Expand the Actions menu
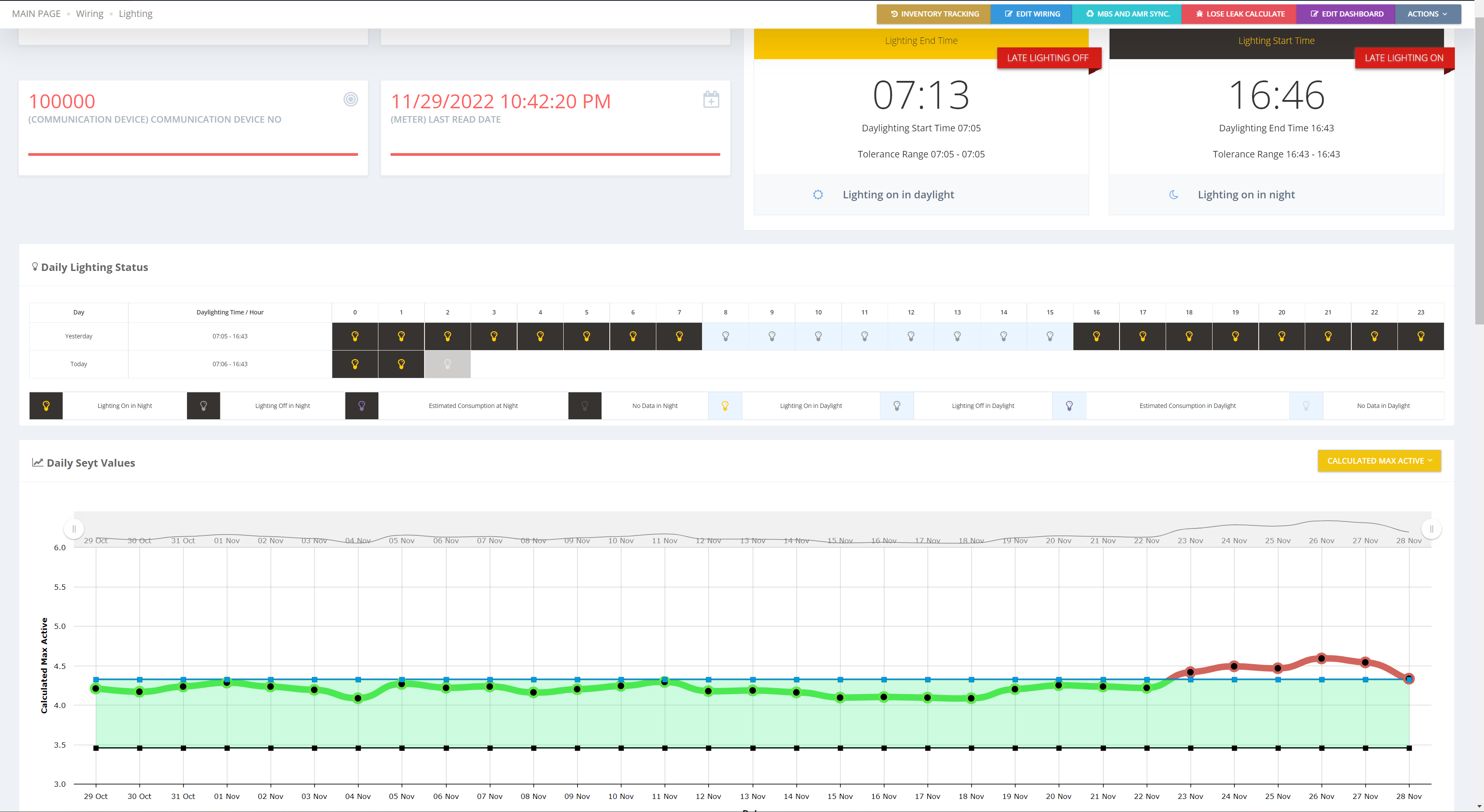Image resolution: width=1484 pixels, height=812 pixels. 1427,14
